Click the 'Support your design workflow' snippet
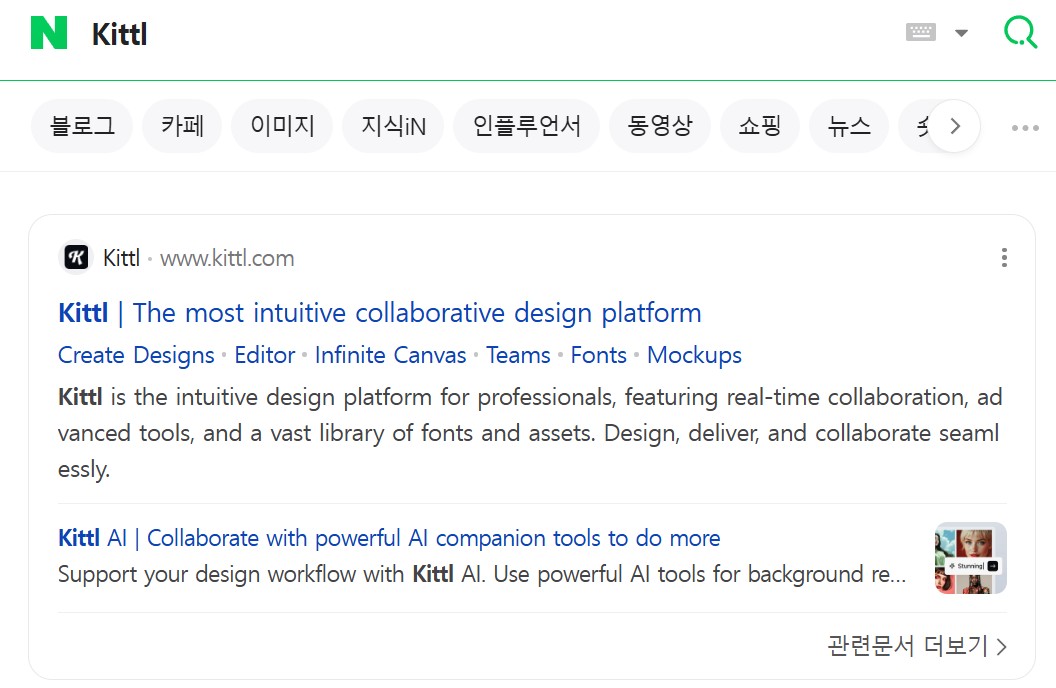Viewport: 1056px width, 688px height. pyautogui.click(x=482, y=574)
